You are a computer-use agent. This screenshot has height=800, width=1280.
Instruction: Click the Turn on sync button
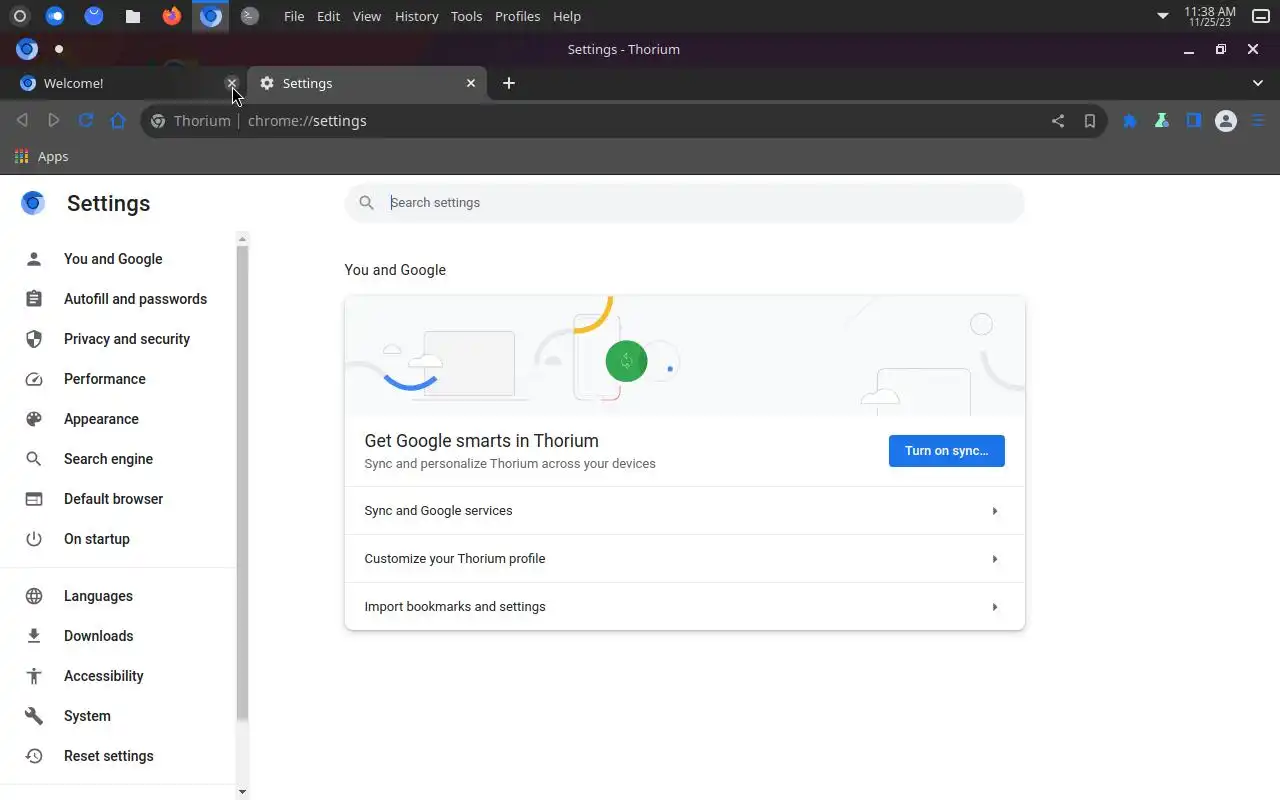pyautogui.click(x=947, y=451)
